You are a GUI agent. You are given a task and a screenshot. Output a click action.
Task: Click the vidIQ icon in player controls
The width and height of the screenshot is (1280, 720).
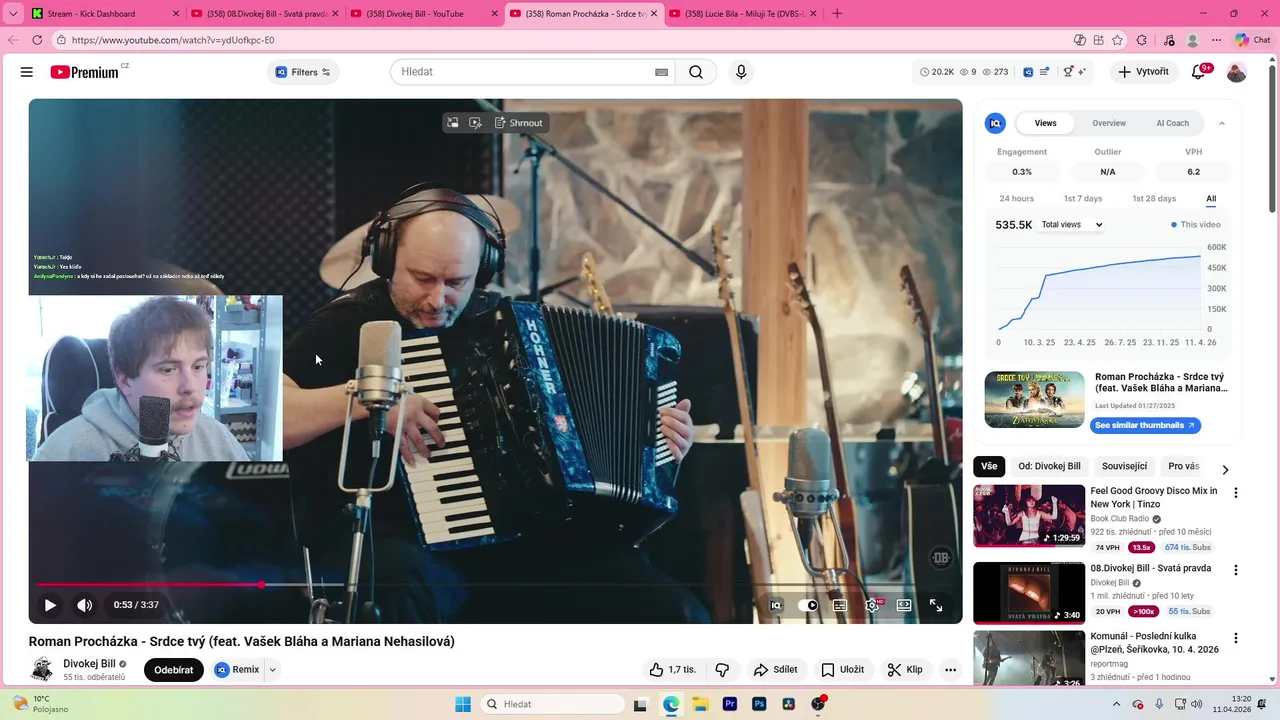[775, 605]
